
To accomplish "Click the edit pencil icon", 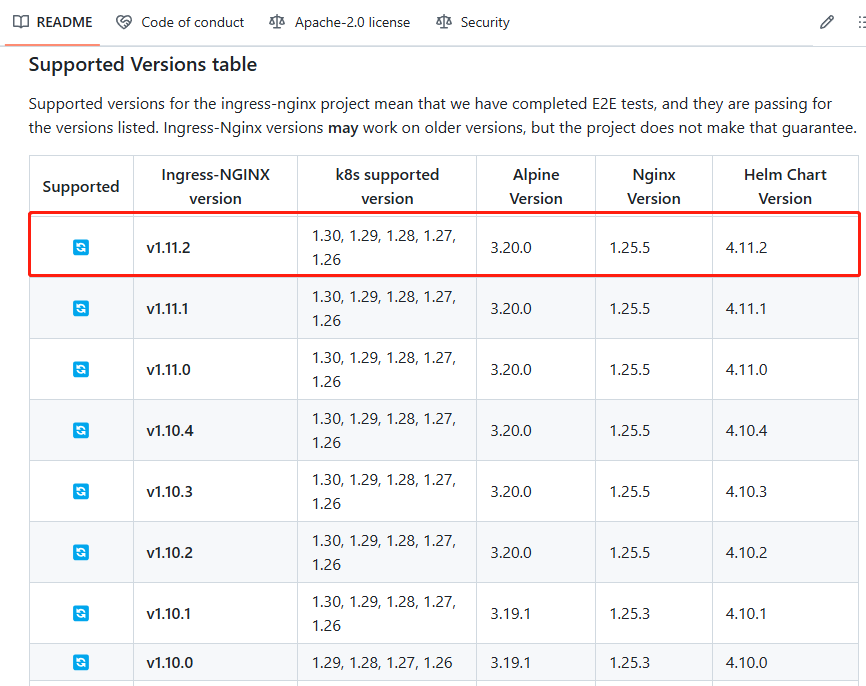I will 826,22.
